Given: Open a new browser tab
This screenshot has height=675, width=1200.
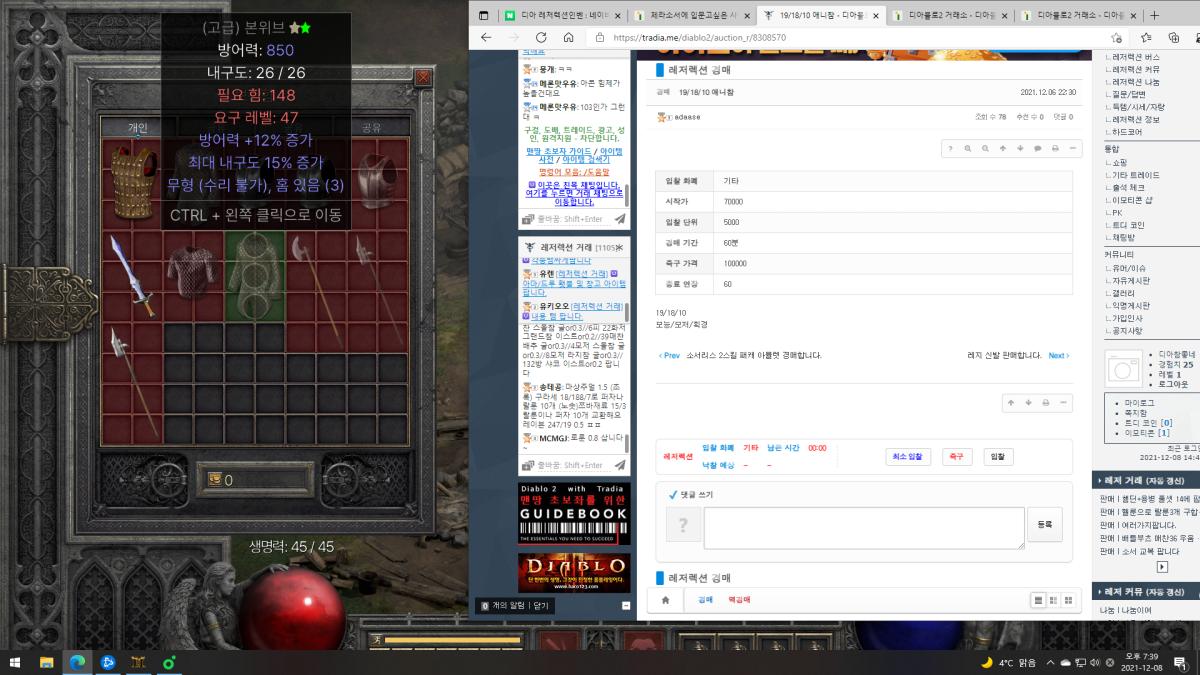Looking at the screenshot, I should [1155, 15].
